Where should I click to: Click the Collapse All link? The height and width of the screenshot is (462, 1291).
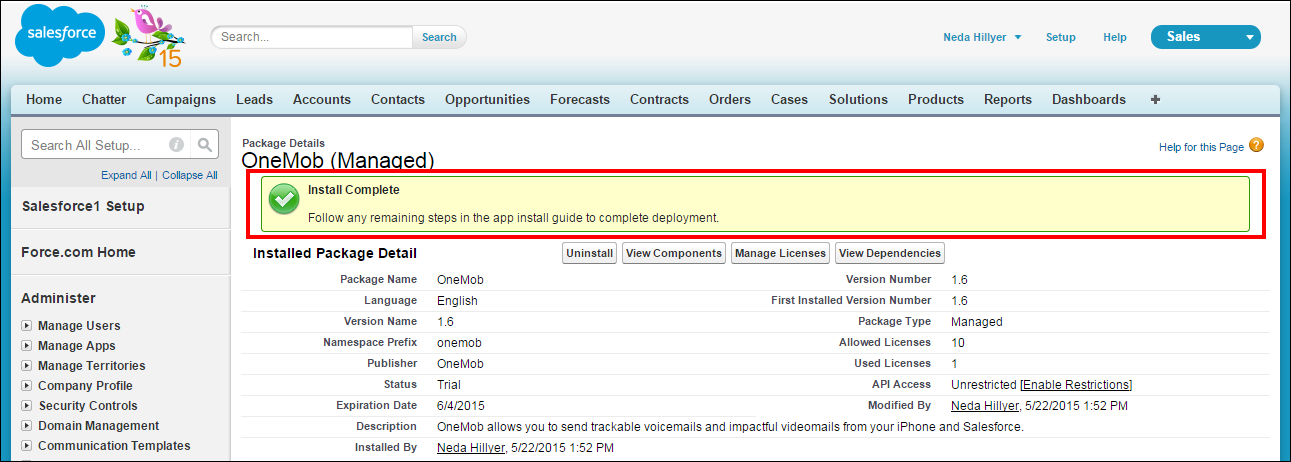coord(190,175)
